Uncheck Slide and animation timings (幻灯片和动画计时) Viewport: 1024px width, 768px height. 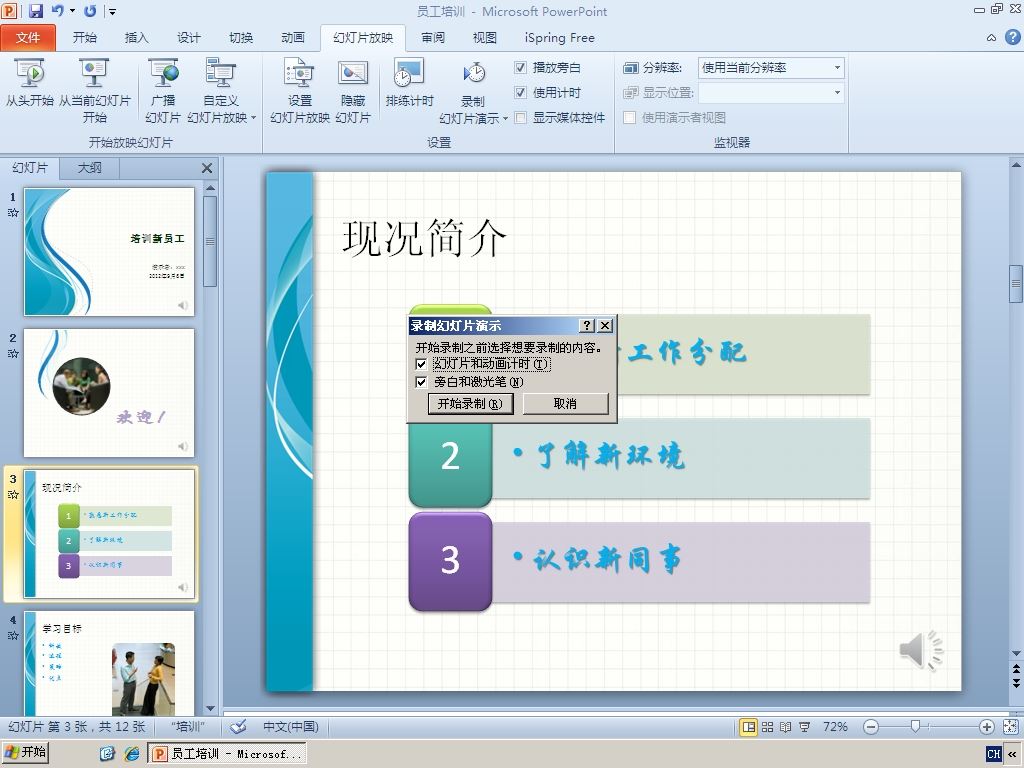coord(421,364)
